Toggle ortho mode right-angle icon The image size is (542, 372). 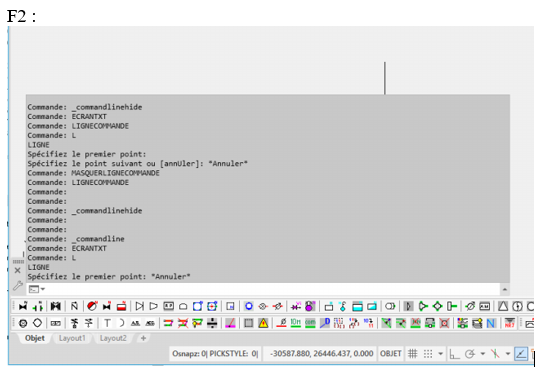(x=454, y=354)
